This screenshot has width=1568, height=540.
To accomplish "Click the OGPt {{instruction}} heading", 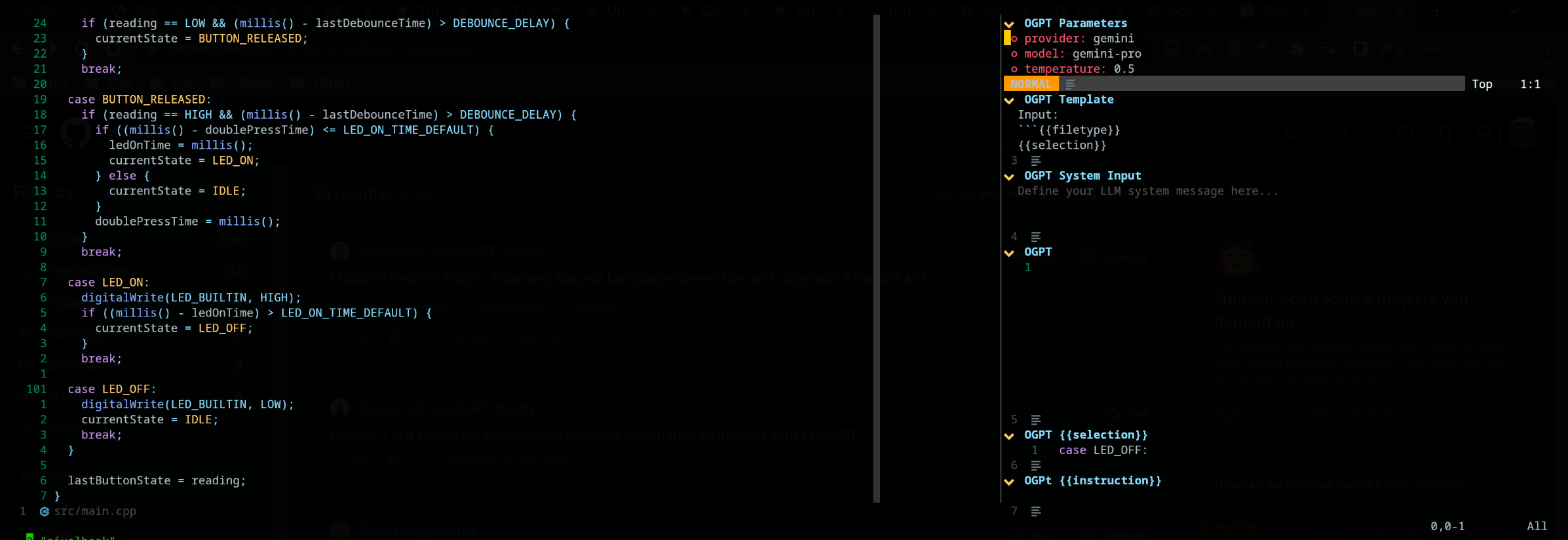I will pyautogui.click(x=1093, y=480).
